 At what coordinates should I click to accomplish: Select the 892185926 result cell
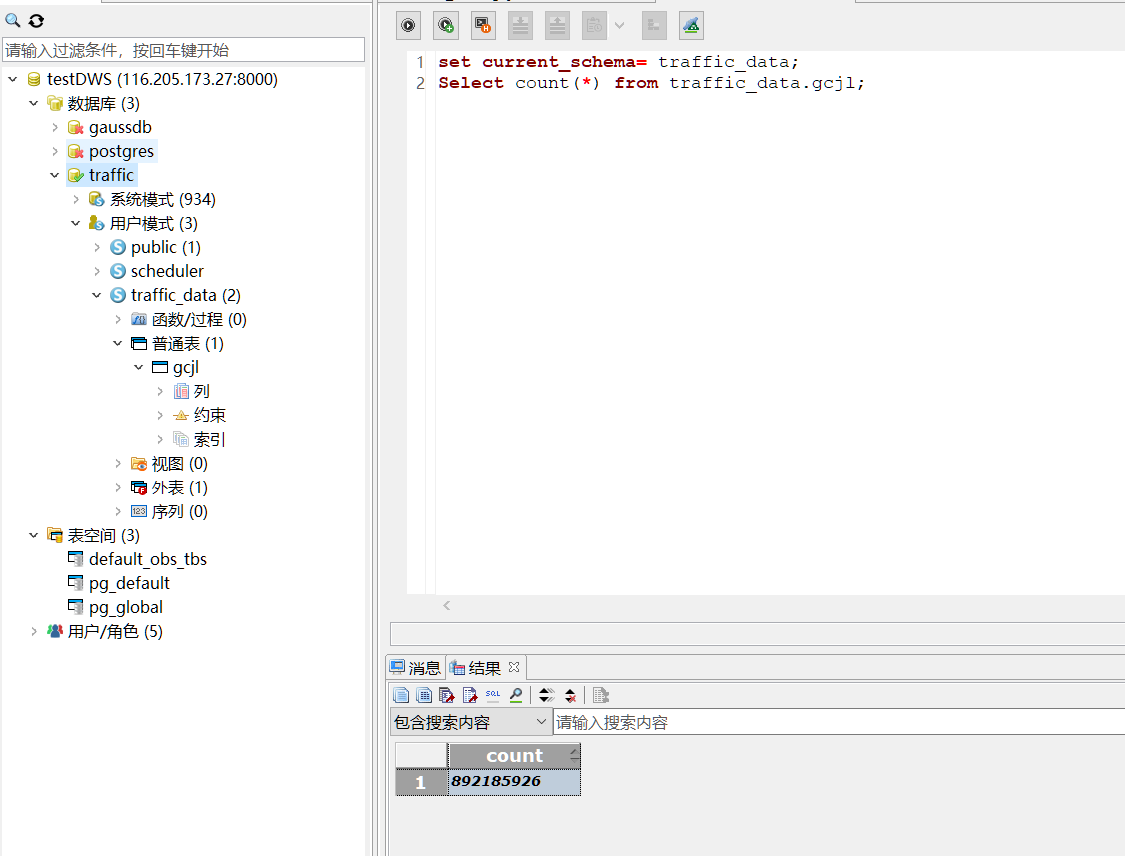pos(514,781)
